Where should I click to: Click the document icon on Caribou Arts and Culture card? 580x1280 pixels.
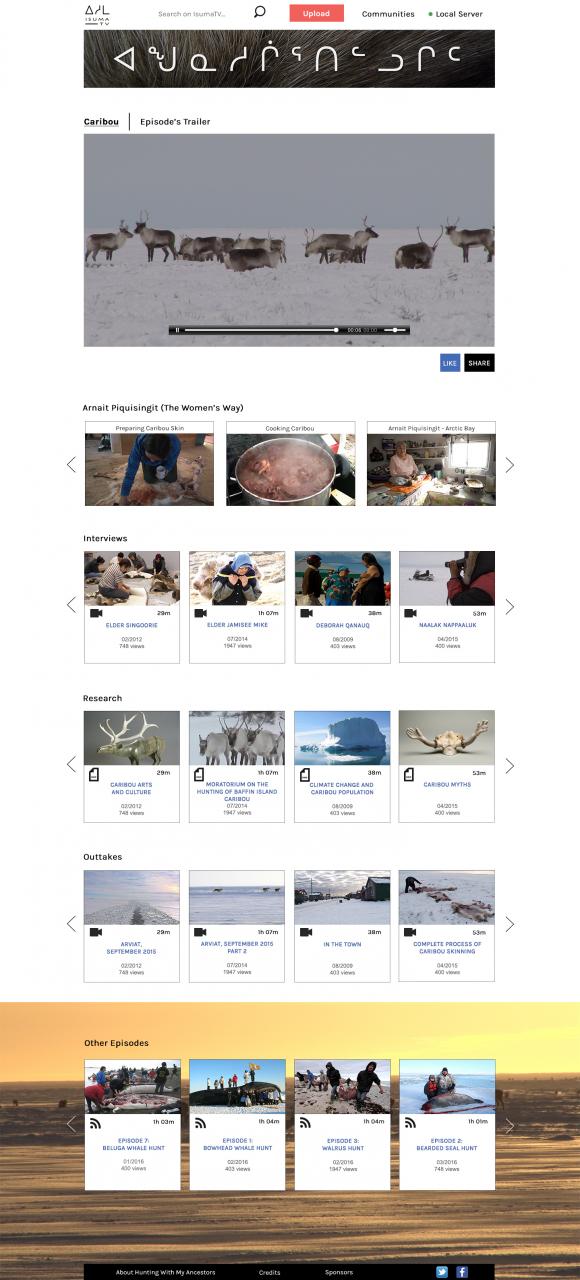click(x=94, y=773)
